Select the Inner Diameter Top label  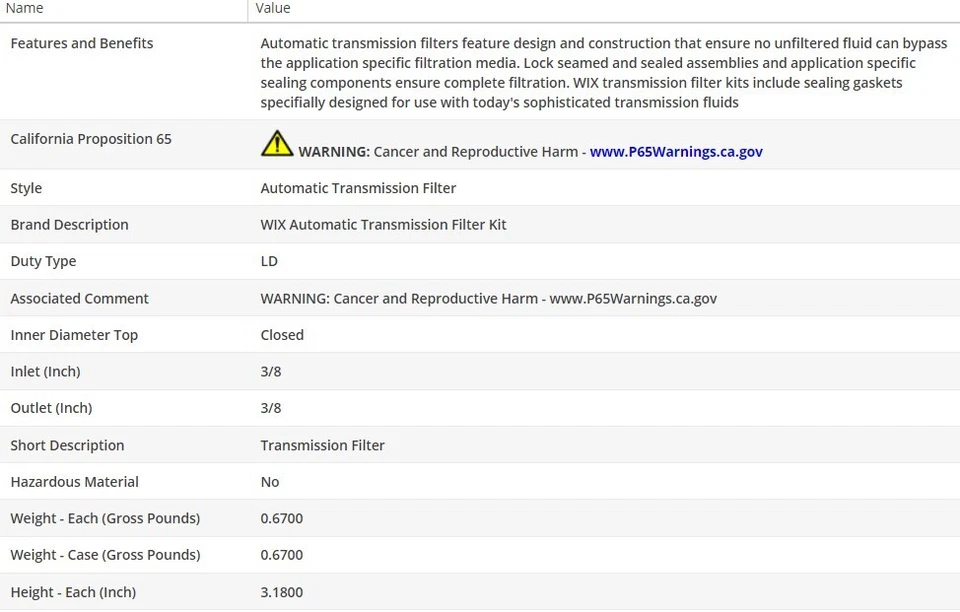(74, 335)
